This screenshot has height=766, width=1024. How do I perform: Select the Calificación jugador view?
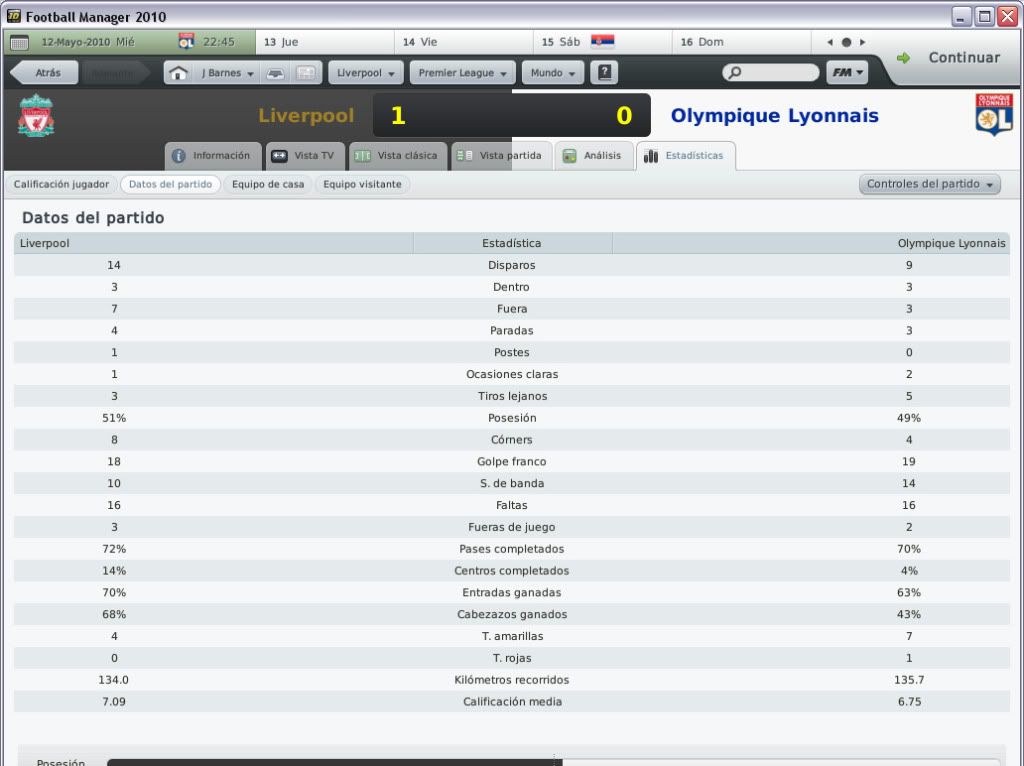pyautogui.click(x=61, y=184)
